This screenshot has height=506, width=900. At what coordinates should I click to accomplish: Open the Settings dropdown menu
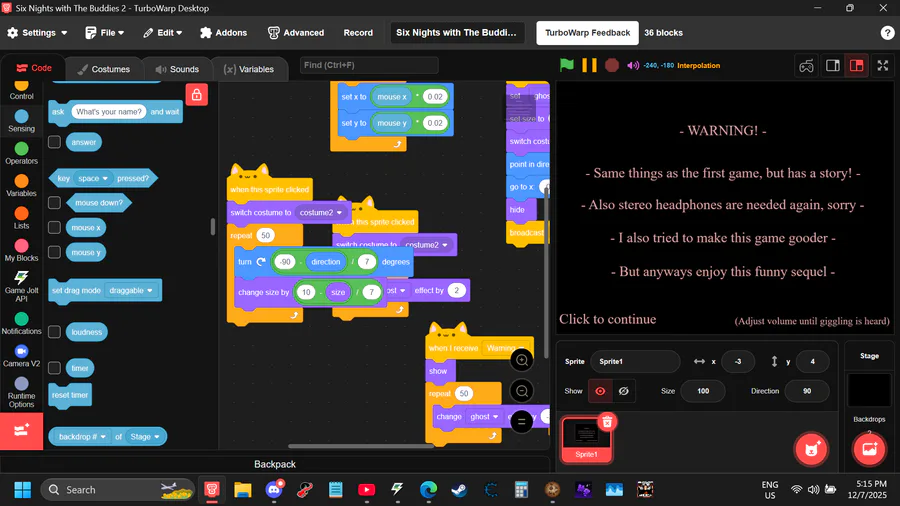point(37,33)
